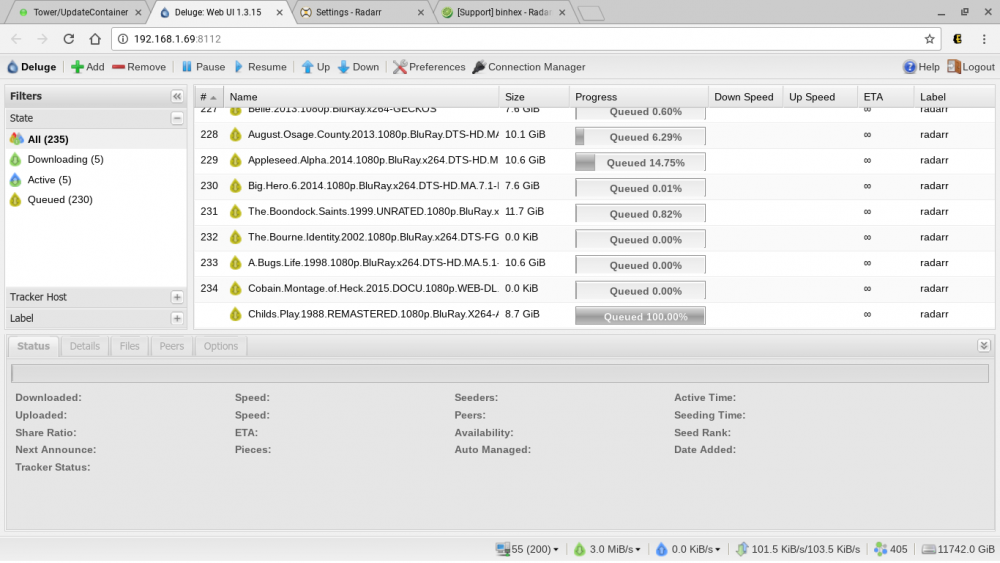Open upload speed limit dropdown 0.0 KiB/s
This screenshot has width=1000, height=563.
(x=688, y=550)
